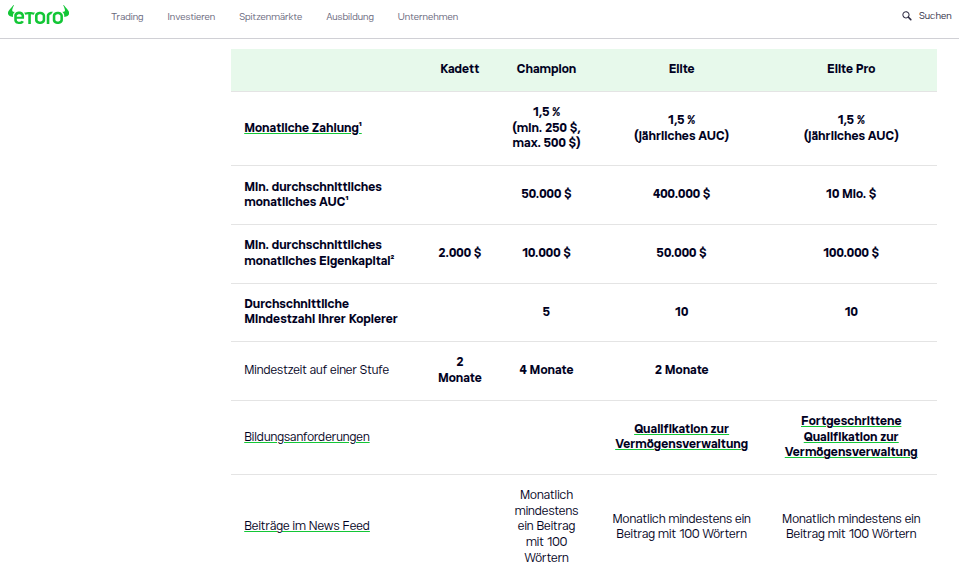Screen dimensions: 959x569
Task: Open the Beiträge im News Feed link
Action: point(306,526)
